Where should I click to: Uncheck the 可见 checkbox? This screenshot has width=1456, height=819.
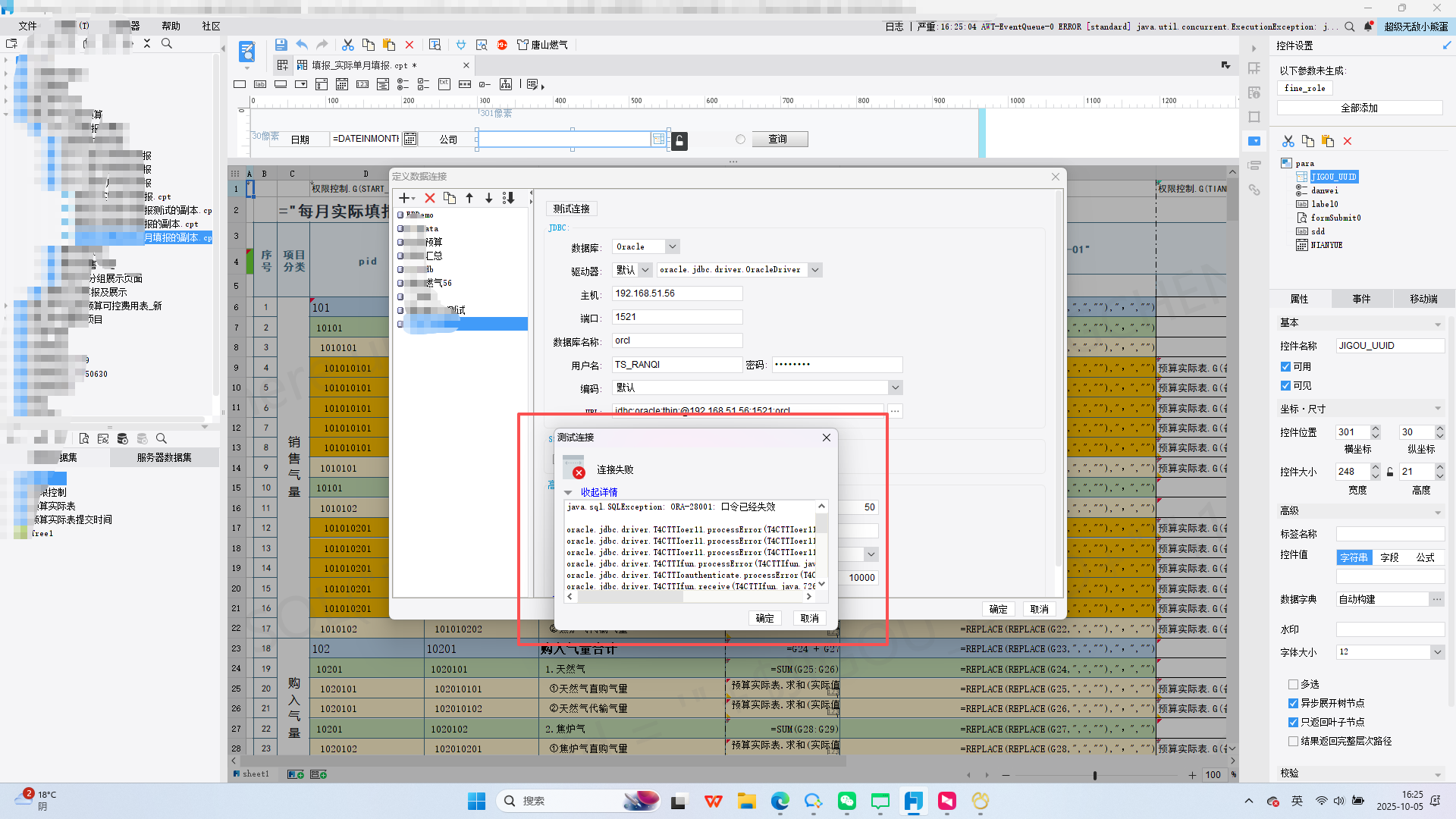click(1285, 385)
